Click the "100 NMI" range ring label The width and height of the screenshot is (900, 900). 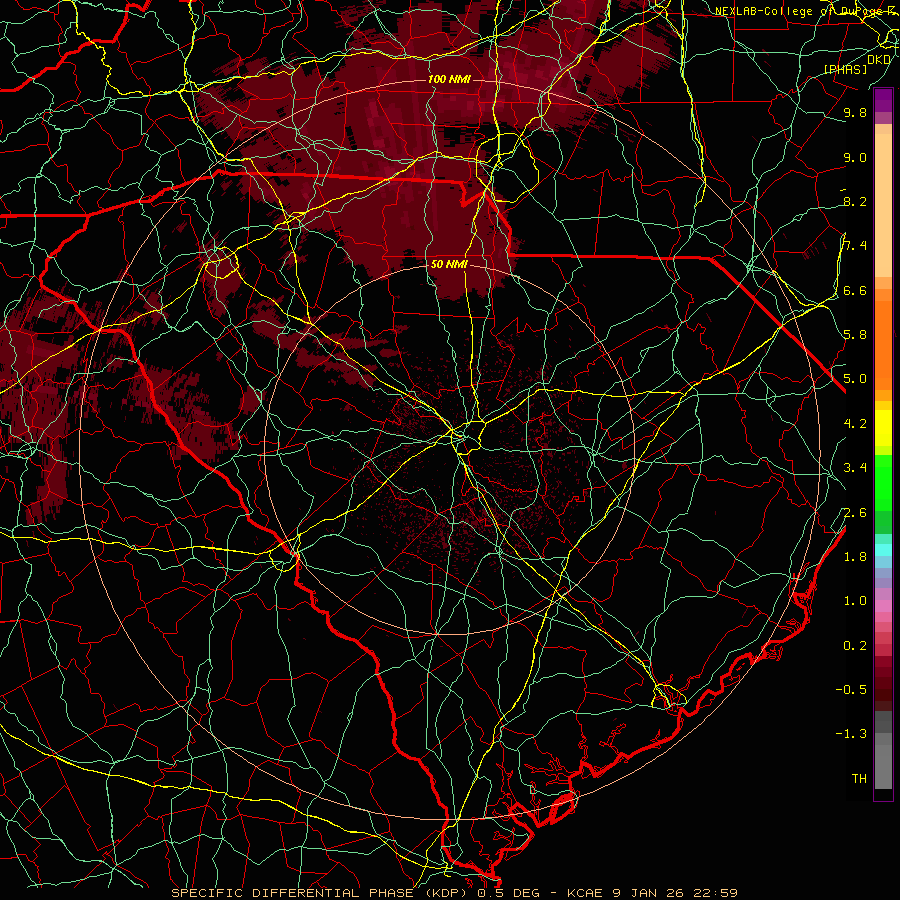click(449, 79)
